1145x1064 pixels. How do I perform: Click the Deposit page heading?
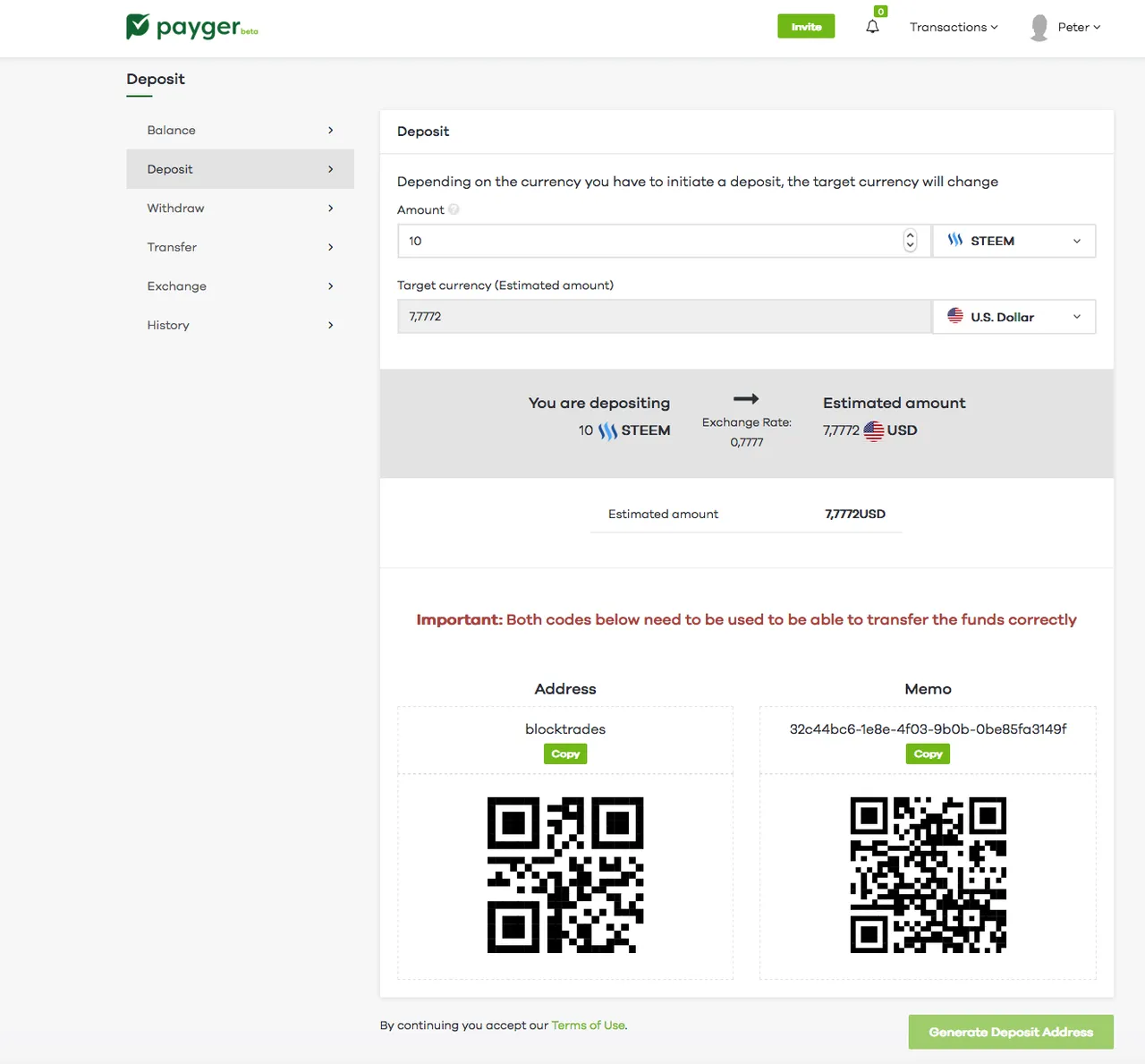tap(156, 79)
